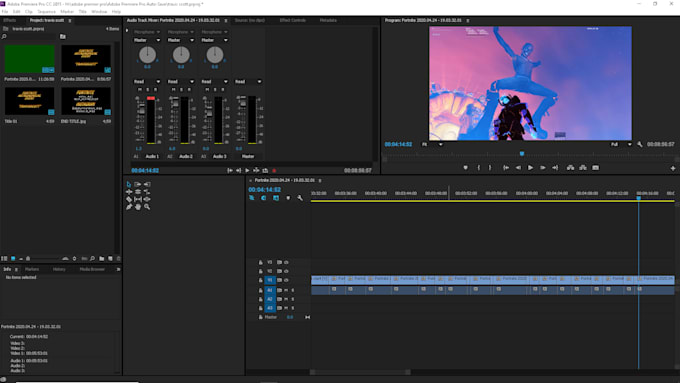
Task: Select the END TITLE.jpg thumbnail
Action: (x=86, y=101)
